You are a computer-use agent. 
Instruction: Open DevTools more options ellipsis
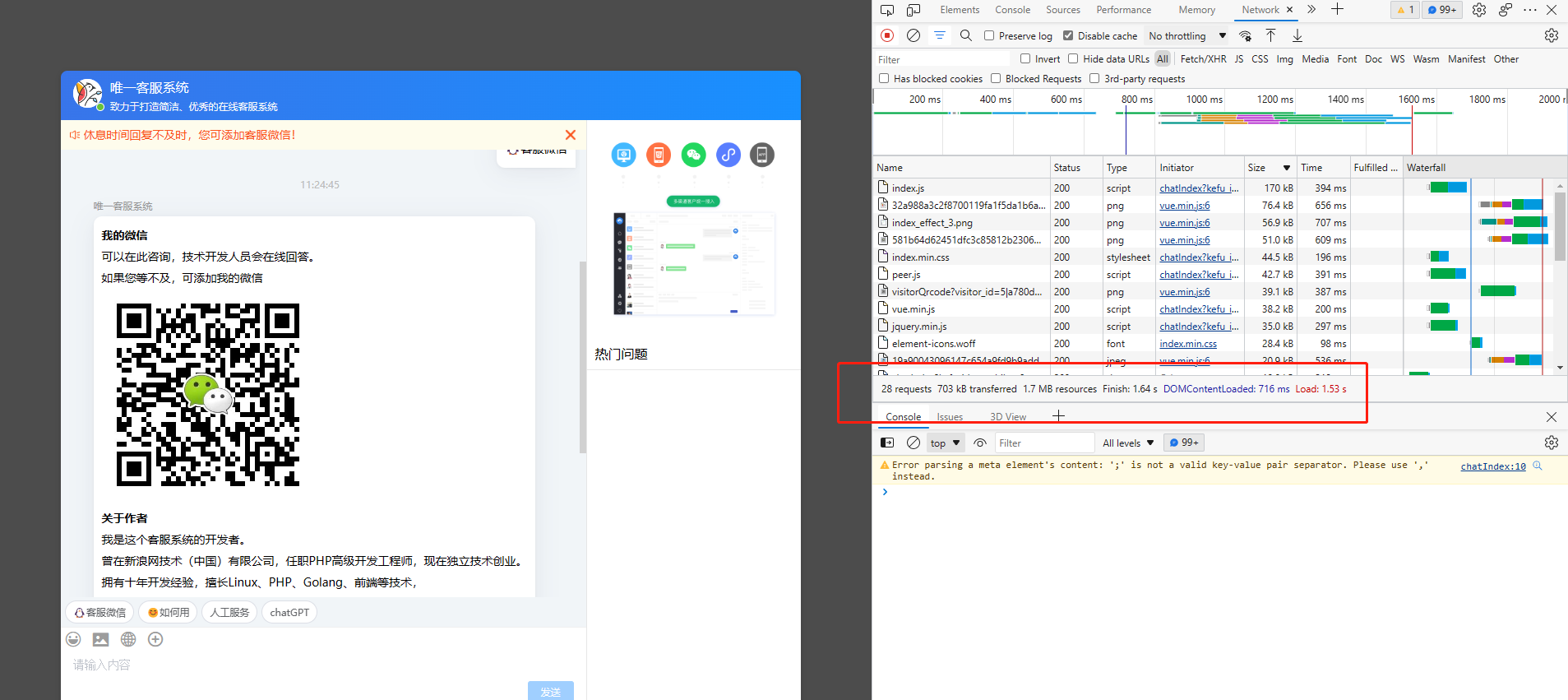tap(1530, 10)
